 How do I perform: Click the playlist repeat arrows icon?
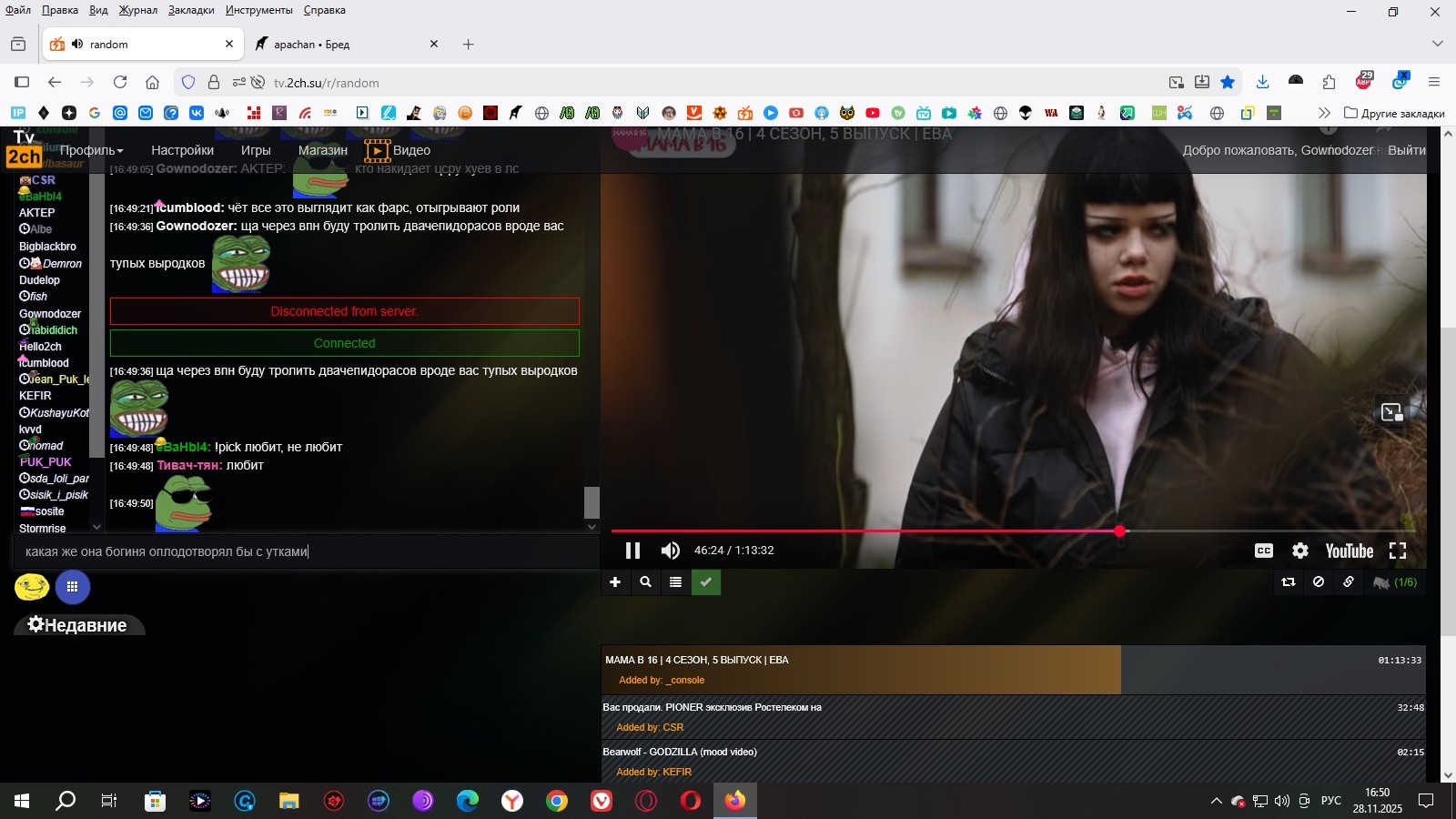coord(1288,582)
